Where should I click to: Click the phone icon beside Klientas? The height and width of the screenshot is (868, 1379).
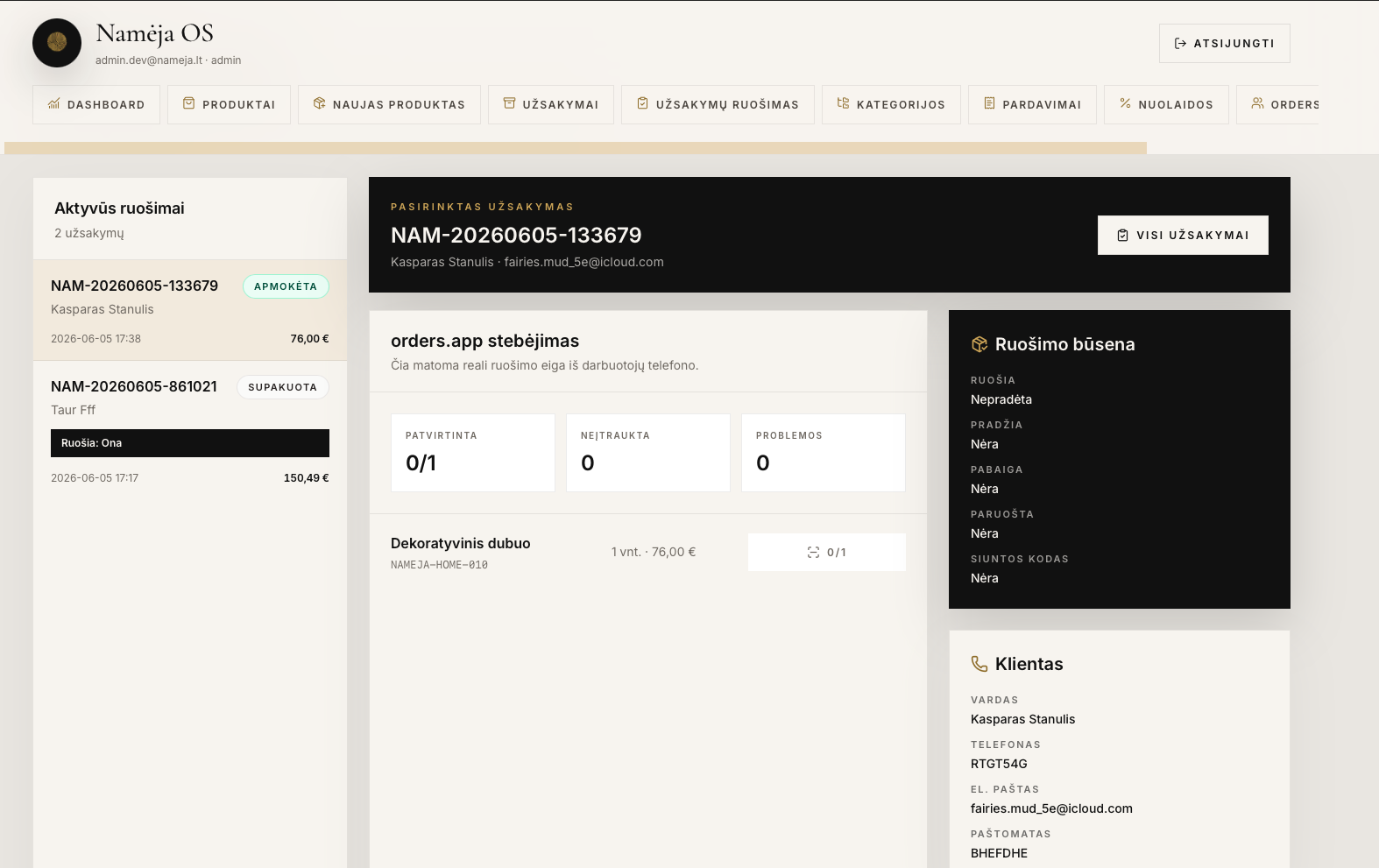(979, 664)
